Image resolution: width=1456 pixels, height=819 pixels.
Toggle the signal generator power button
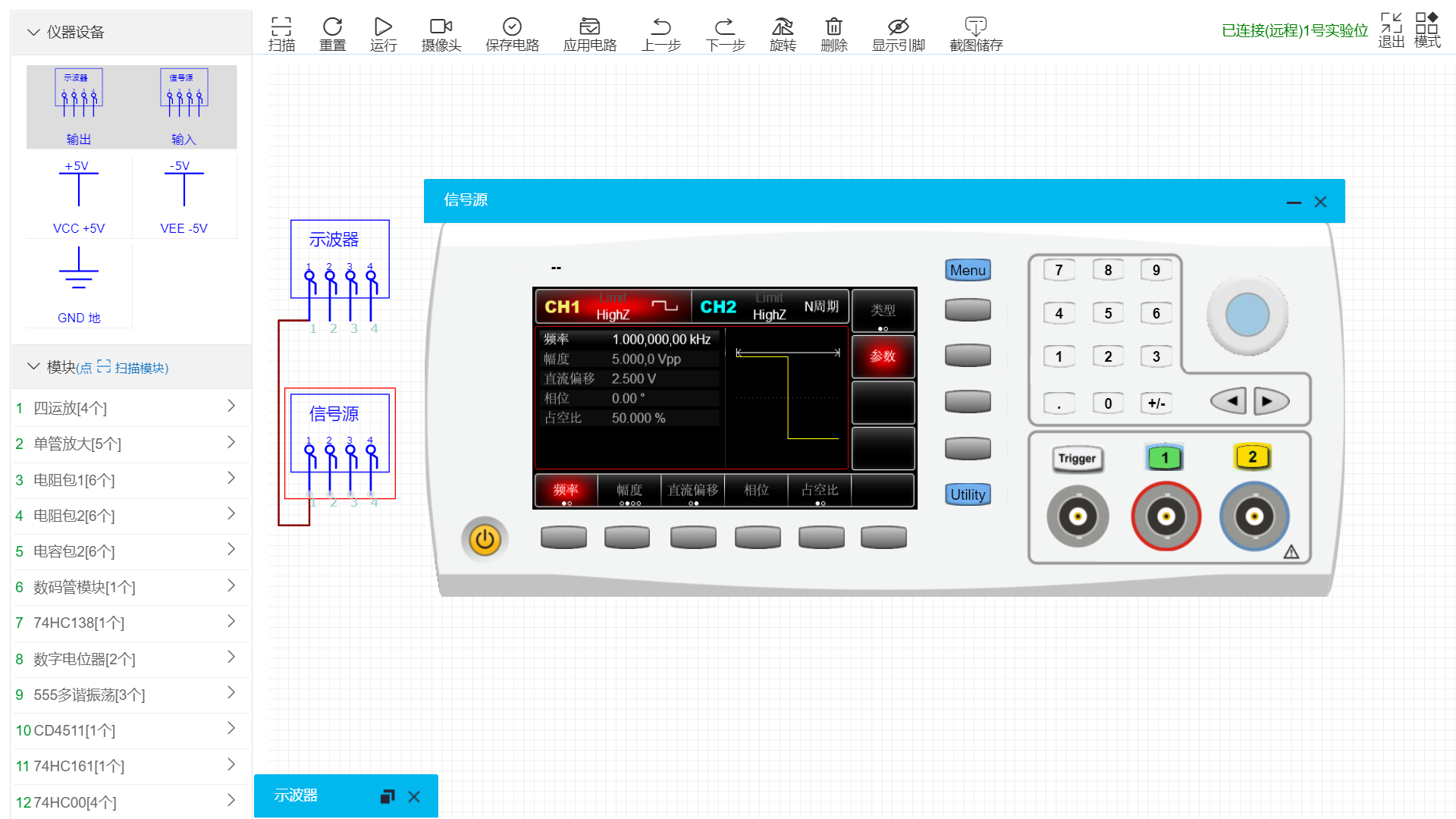click(485, 540)
